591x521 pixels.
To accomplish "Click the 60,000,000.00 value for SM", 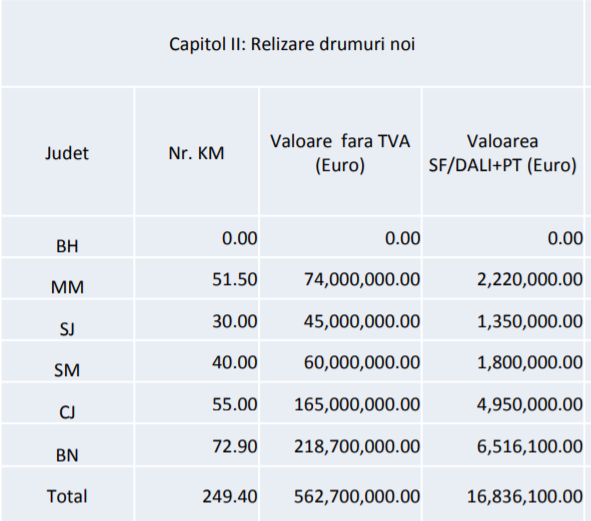I will pos(362,362).
